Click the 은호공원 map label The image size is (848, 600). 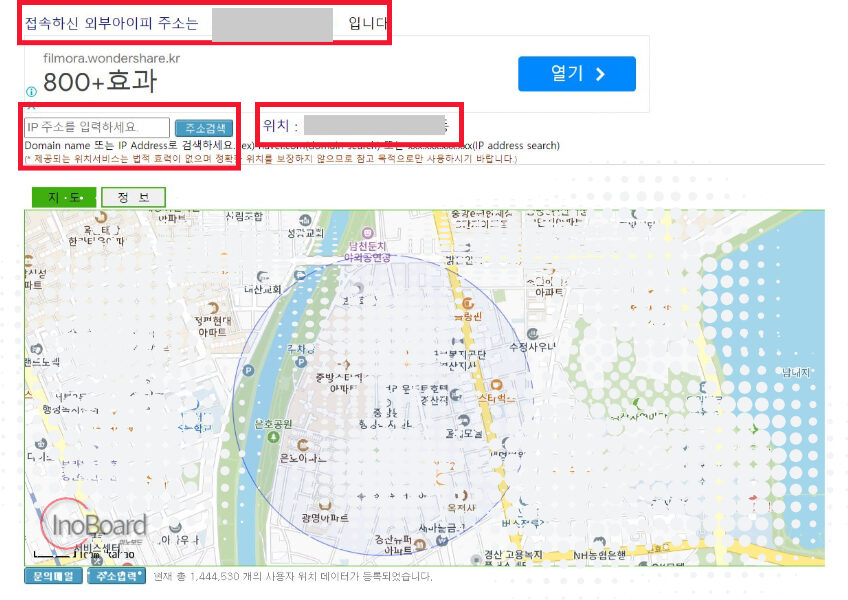click(x=274, y=424)
